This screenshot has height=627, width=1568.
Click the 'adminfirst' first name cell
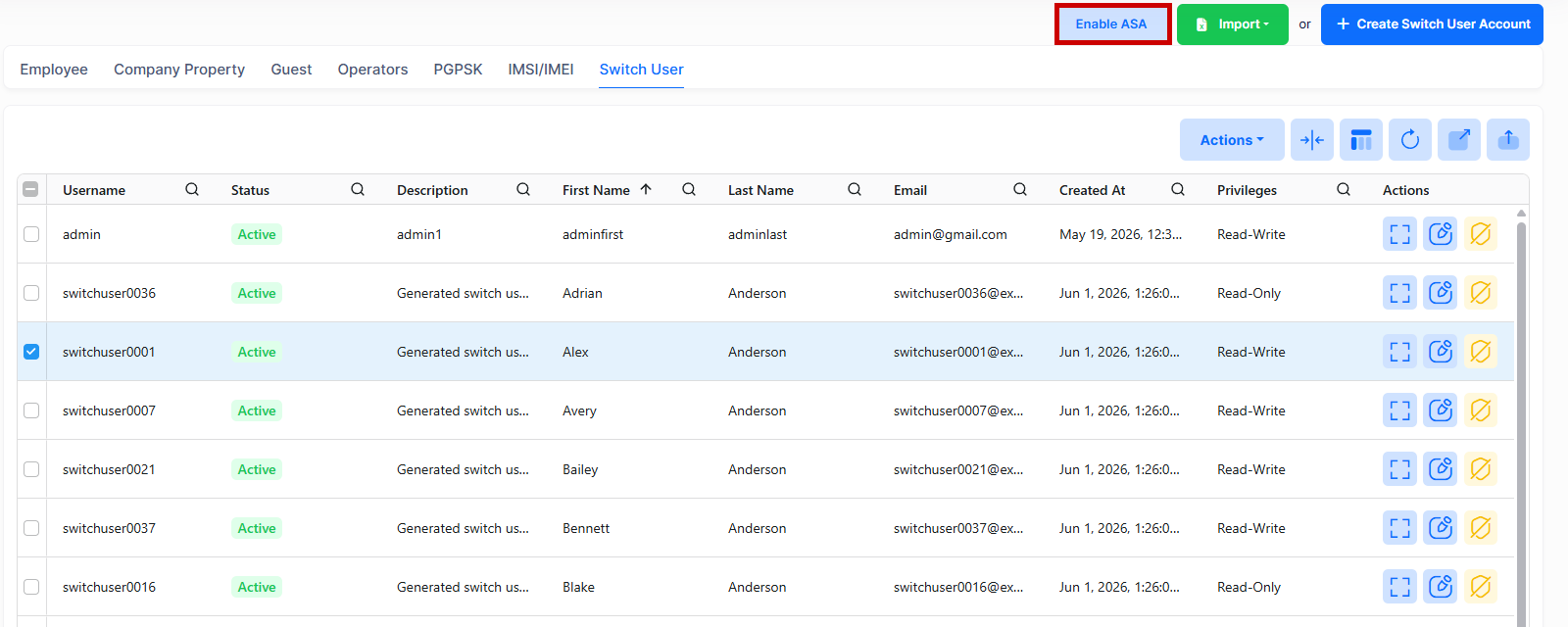[593, 234]
